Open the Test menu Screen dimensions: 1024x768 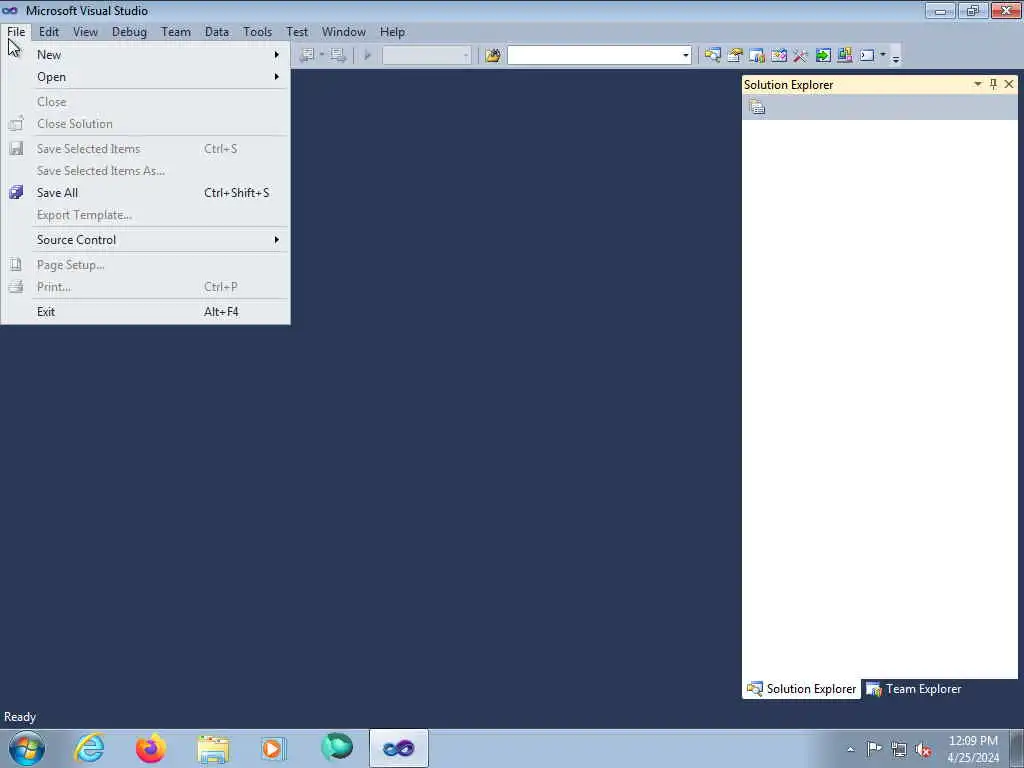(297, 31)
